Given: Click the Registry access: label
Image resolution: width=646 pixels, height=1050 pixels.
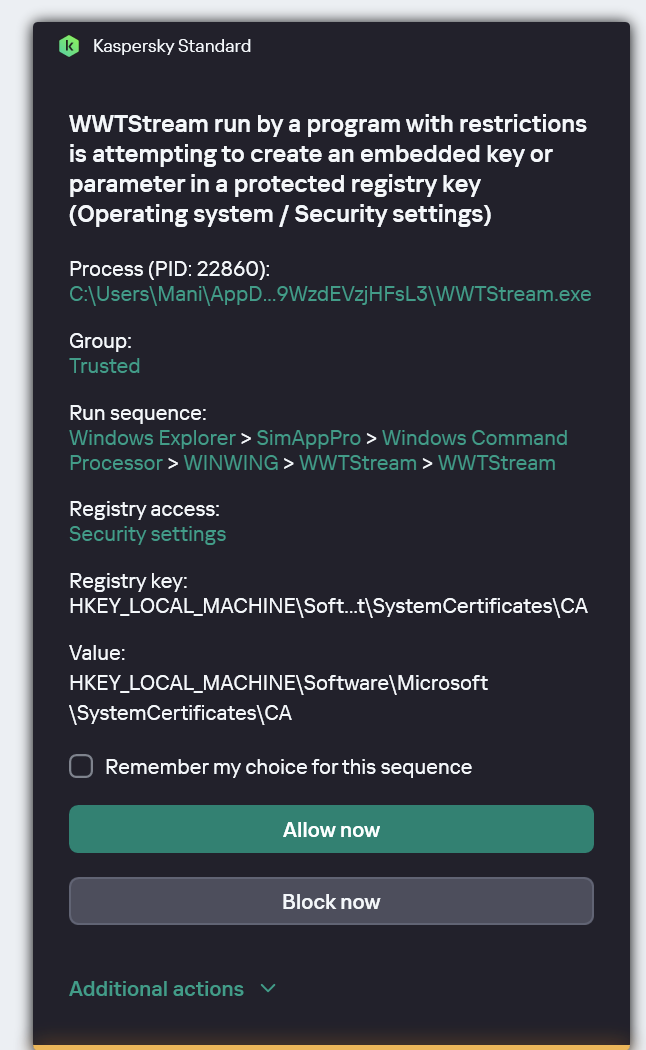Looking at the screenshot, I should click(145, 509).
